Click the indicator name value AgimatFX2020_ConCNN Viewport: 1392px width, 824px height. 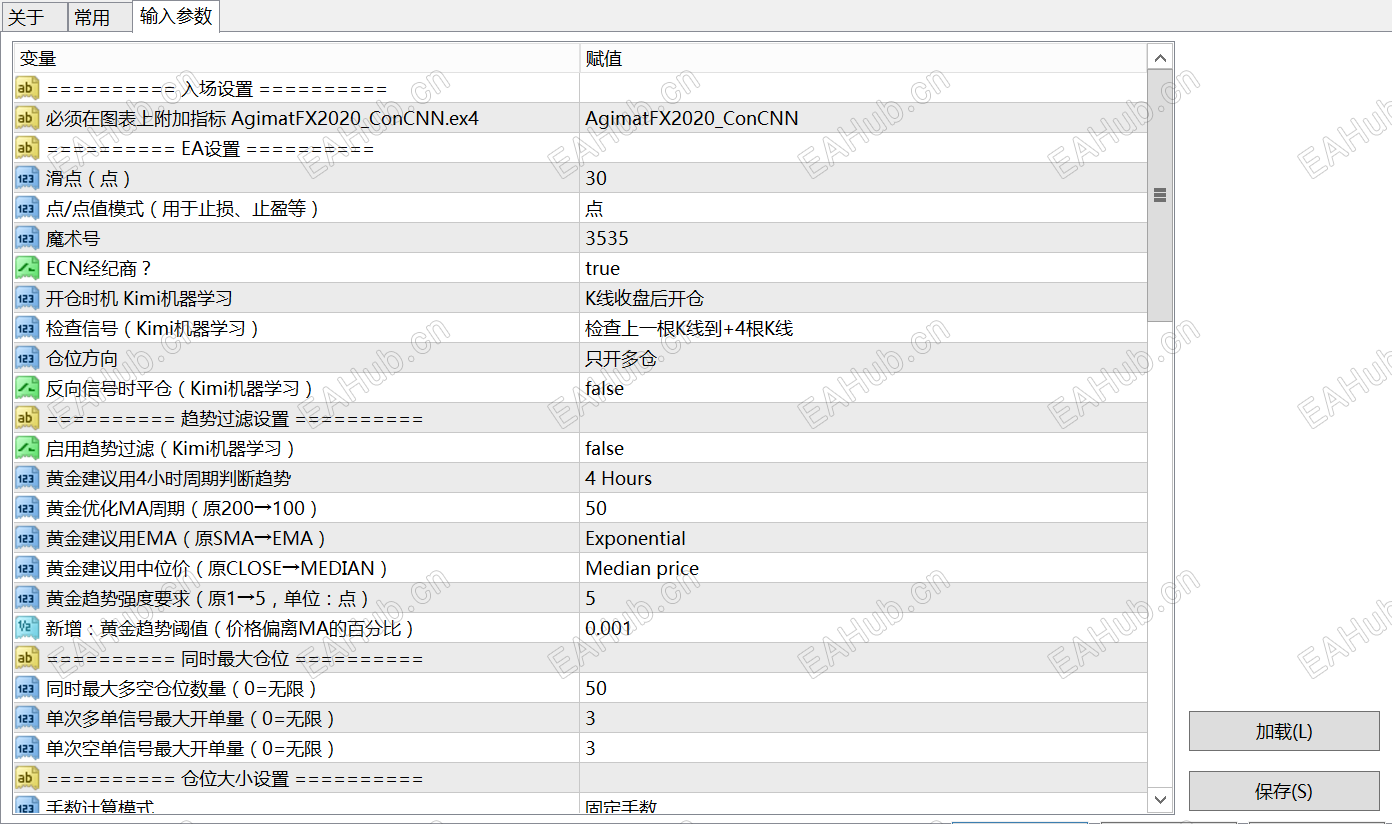(692, 118)
